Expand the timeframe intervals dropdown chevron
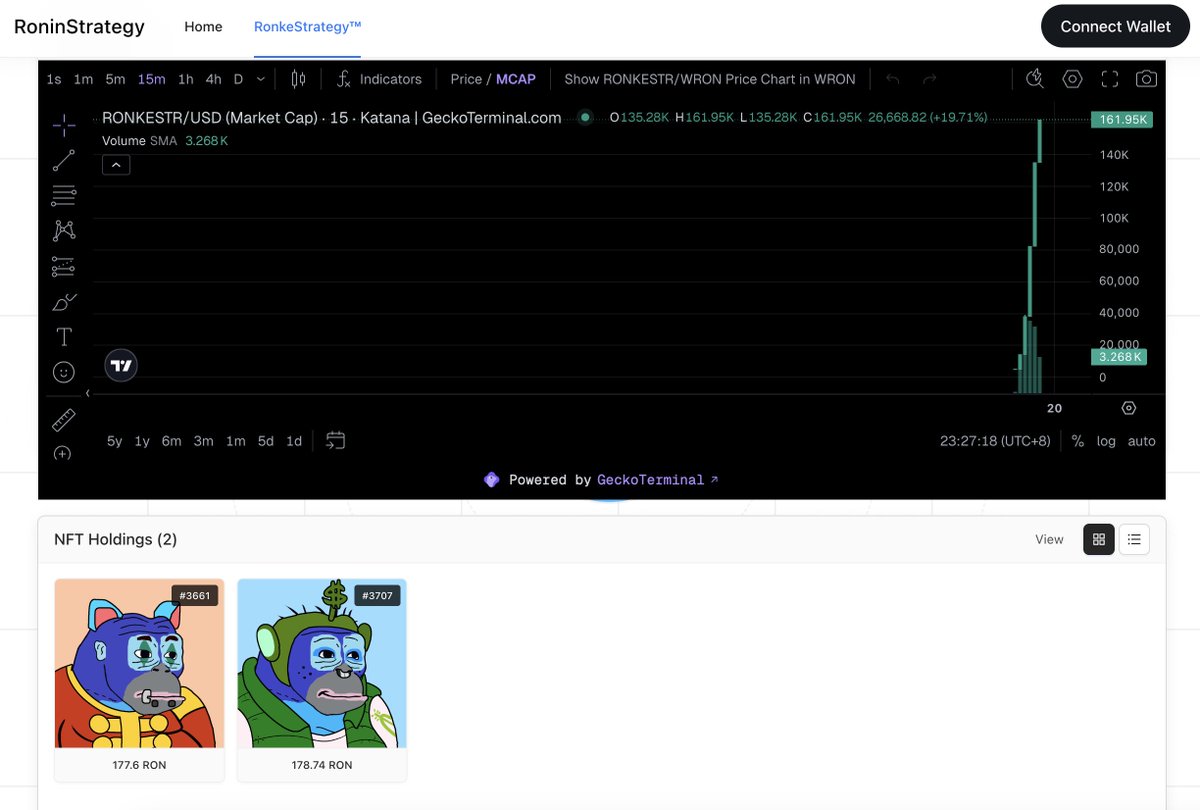Image resolution: width=1200 pixels, height=810 pixels. click(261, 79)
